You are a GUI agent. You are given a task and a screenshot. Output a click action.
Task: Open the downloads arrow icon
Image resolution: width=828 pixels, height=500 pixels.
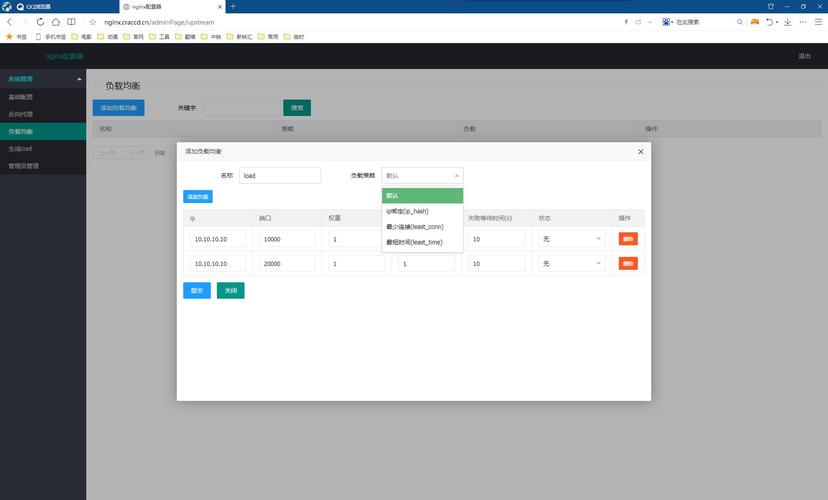point(788,21)
